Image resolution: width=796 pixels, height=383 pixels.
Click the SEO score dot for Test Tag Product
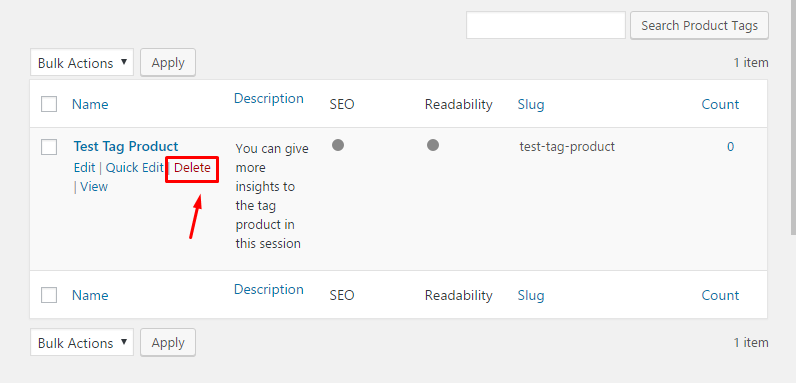(338, 145)
